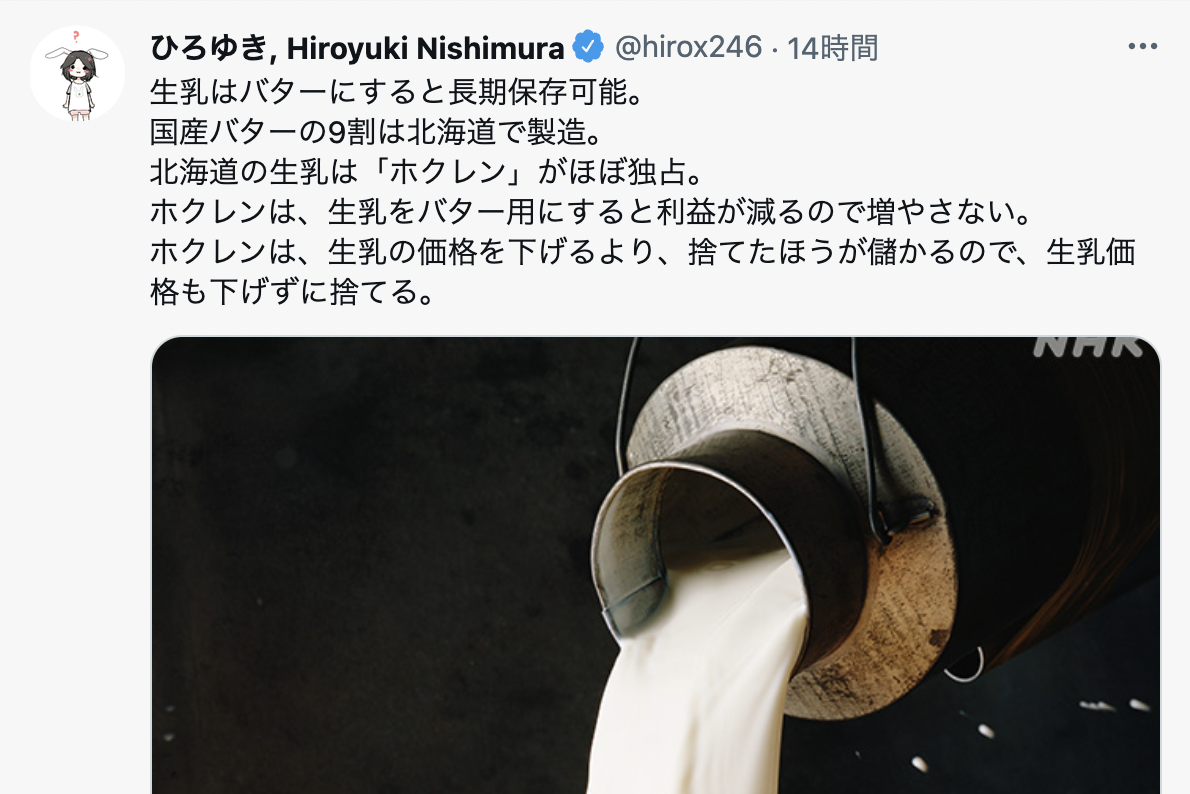Open the tweet permalink via 14時間 timestamp
The height and width of the screenshot is (794, 1190).
833,48
